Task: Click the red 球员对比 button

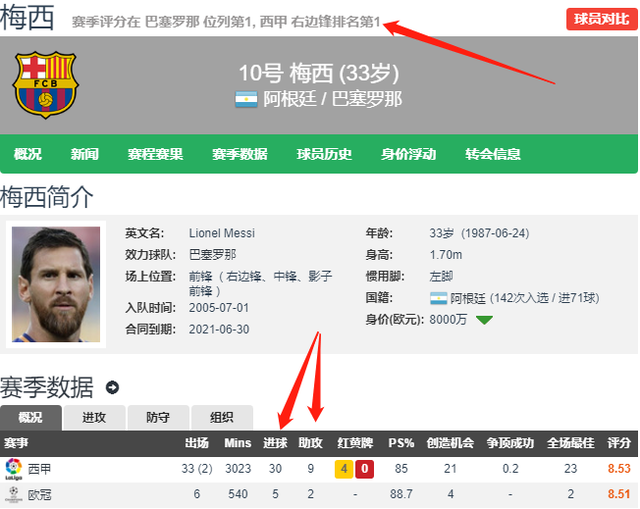Action: 601,19
